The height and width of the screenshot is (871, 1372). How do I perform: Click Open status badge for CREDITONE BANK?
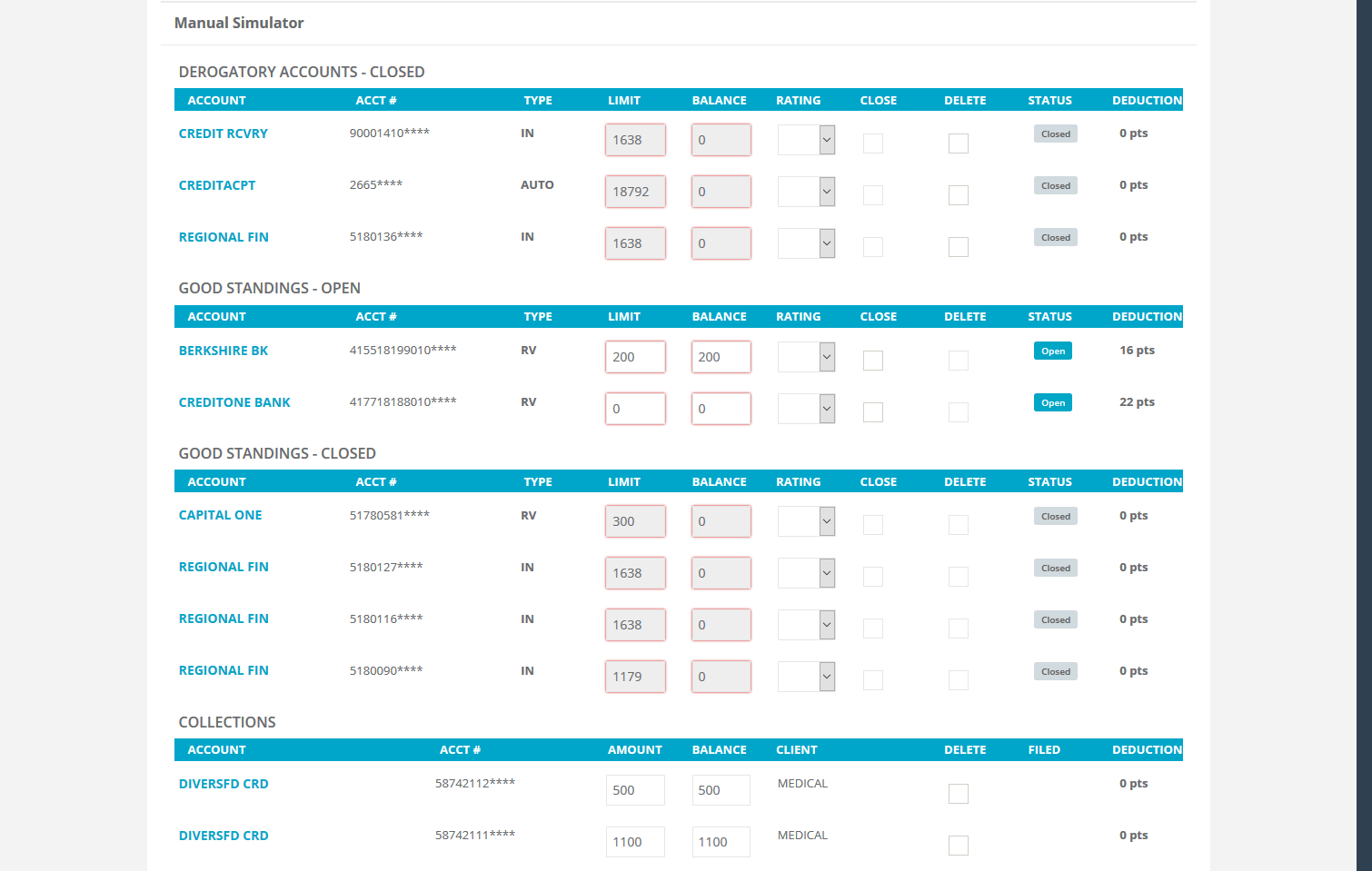click(x=1052, y=402)
